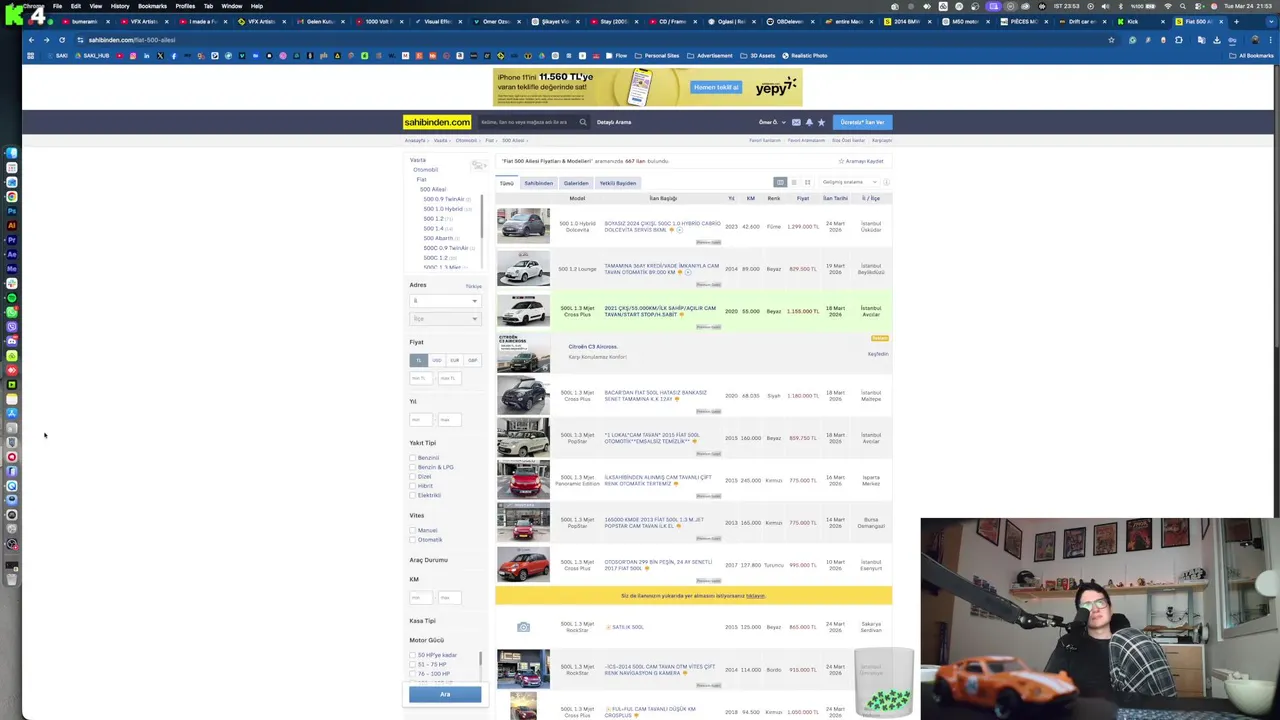1280x720 pixels.
Task: Click Ücretsiz İlan Ver button
Action: coord(862,122)
